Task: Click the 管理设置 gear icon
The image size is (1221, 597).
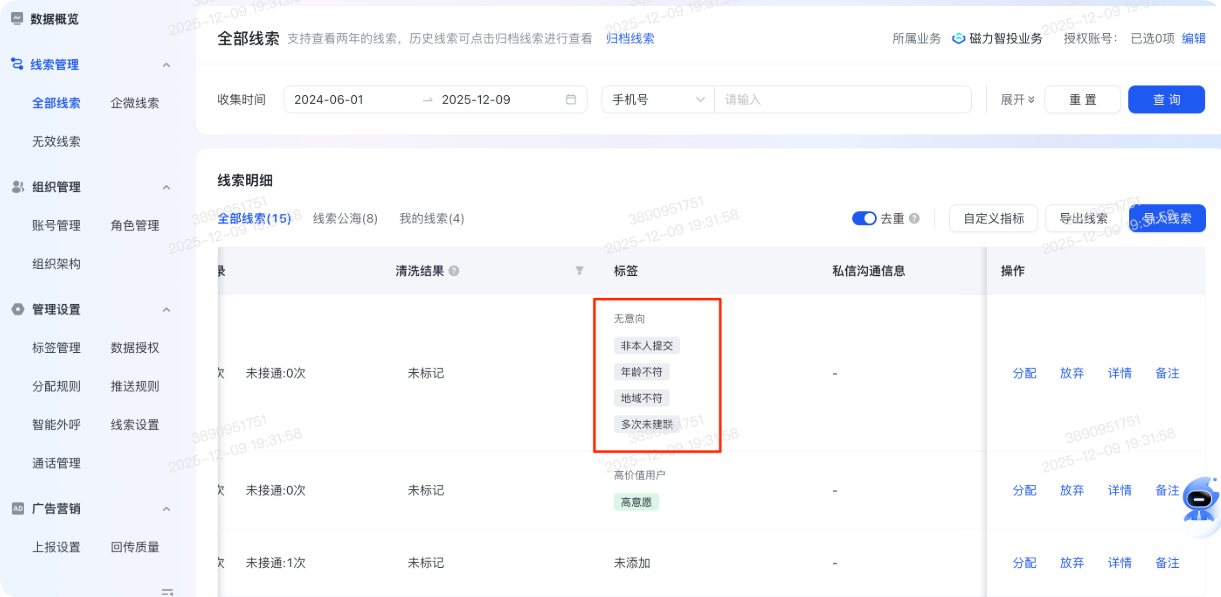Action: click(17, 309)
